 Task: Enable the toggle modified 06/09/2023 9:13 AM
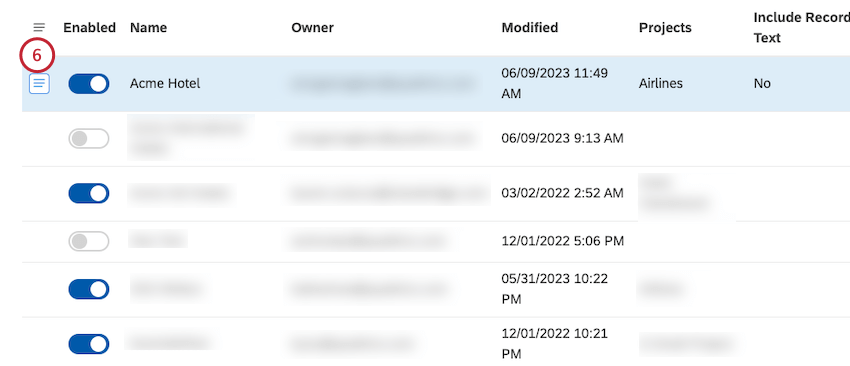[88, 139]
